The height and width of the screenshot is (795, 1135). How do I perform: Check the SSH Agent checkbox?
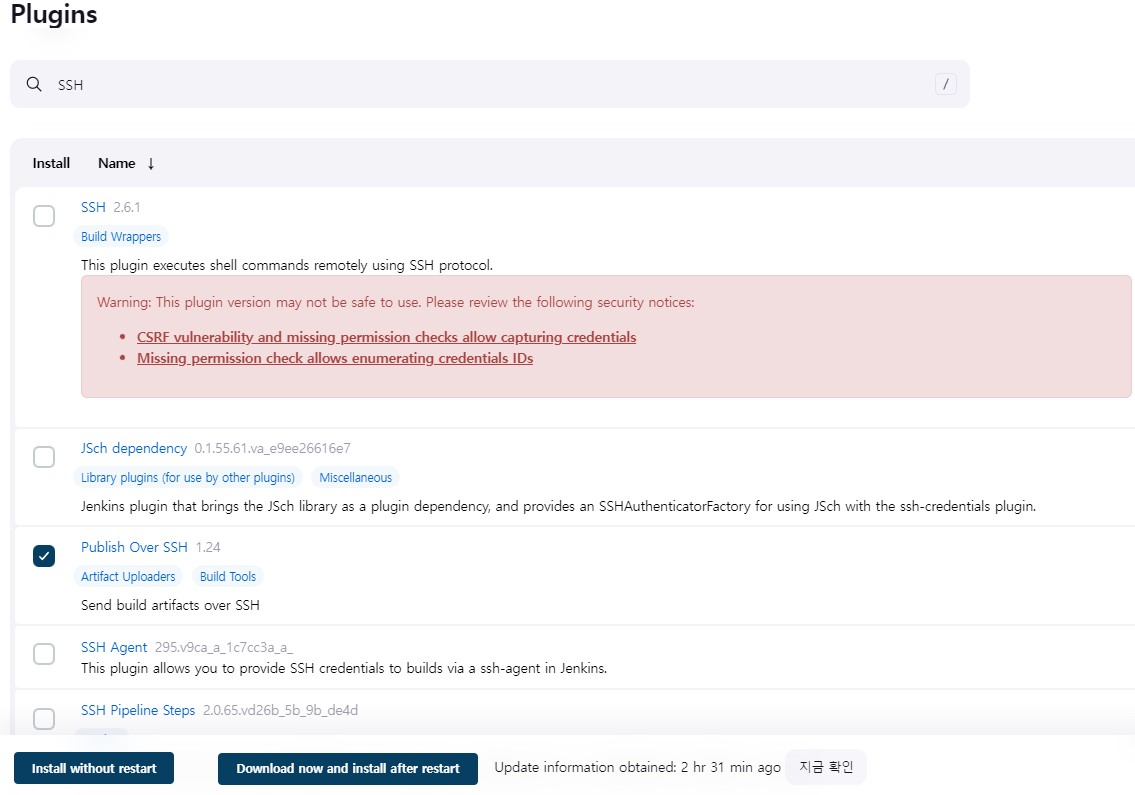click(44, 654)
